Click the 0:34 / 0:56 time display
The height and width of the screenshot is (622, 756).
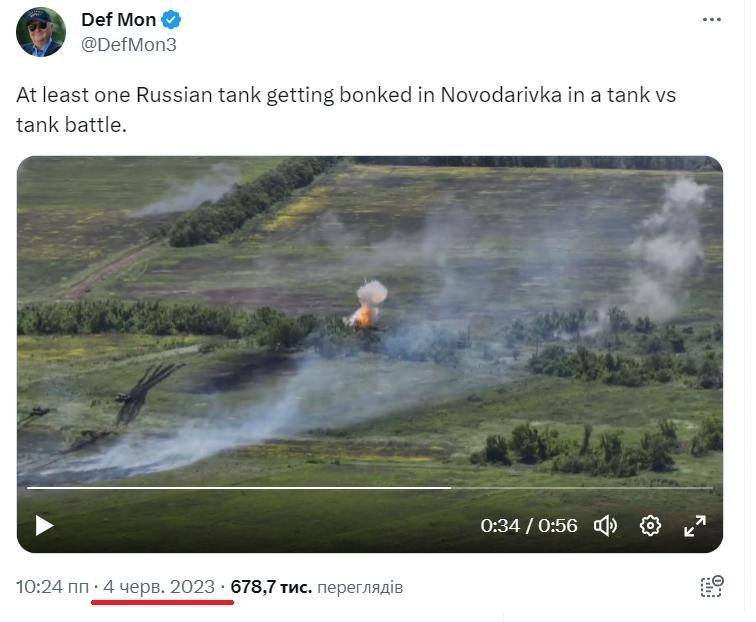pos(529,526)
